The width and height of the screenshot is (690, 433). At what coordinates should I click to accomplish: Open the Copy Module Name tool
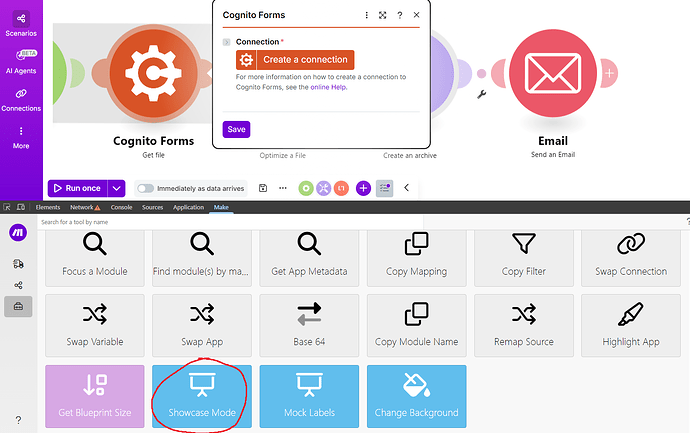[416, 326]
